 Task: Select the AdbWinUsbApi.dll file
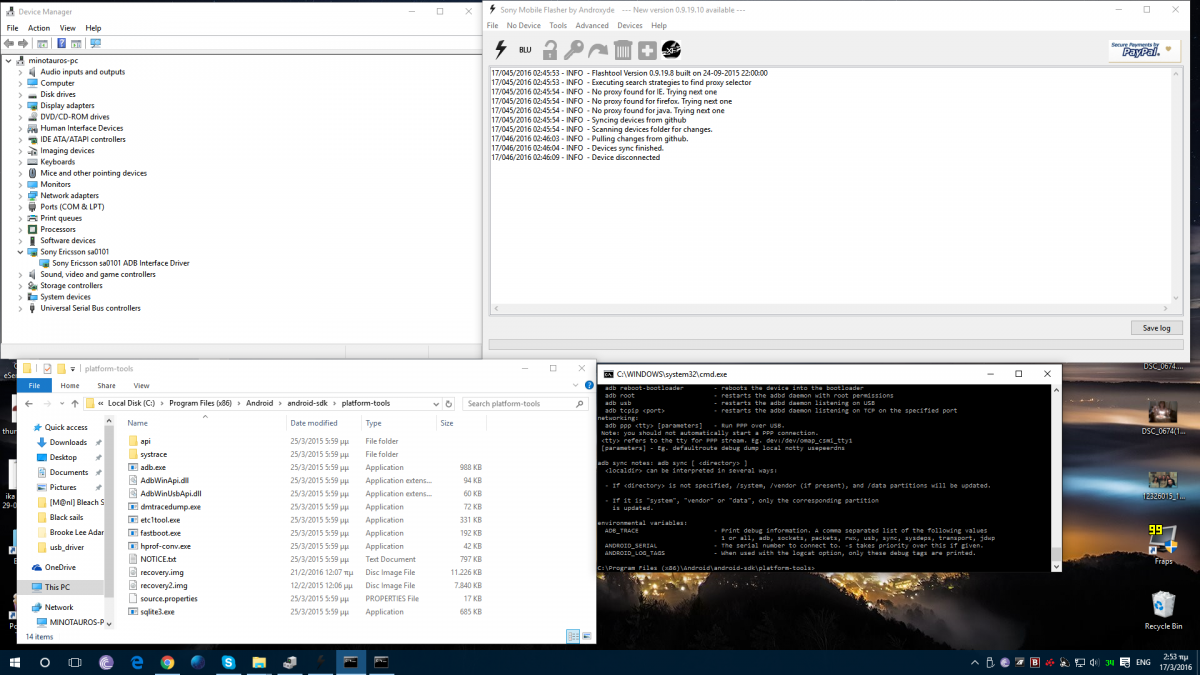click(x=171, y=493)
